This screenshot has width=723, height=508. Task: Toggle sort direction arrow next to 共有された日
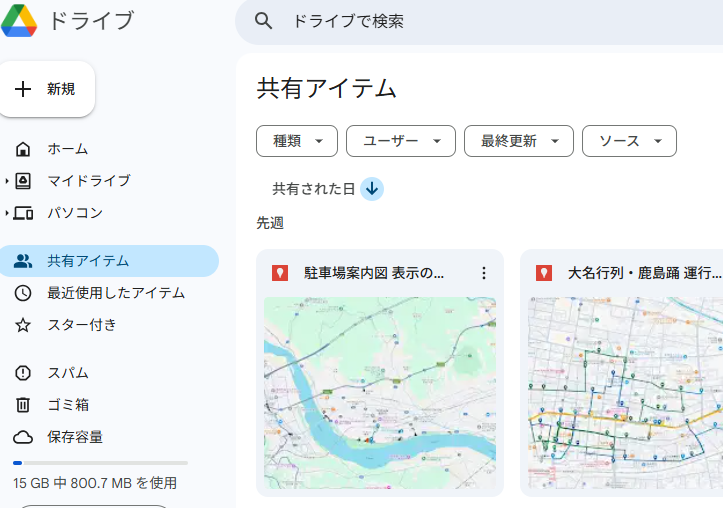pos(372,189)
